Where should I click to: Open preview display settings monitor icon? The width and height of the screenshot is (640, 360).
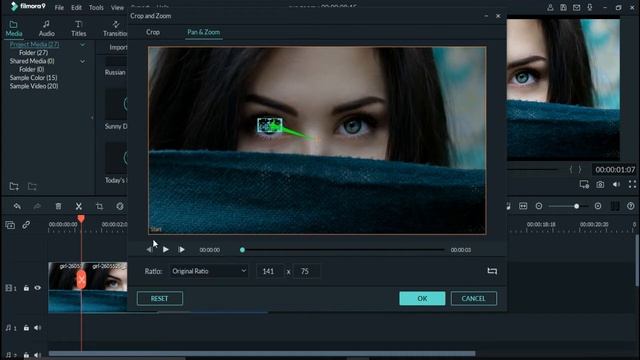[584, 185]
